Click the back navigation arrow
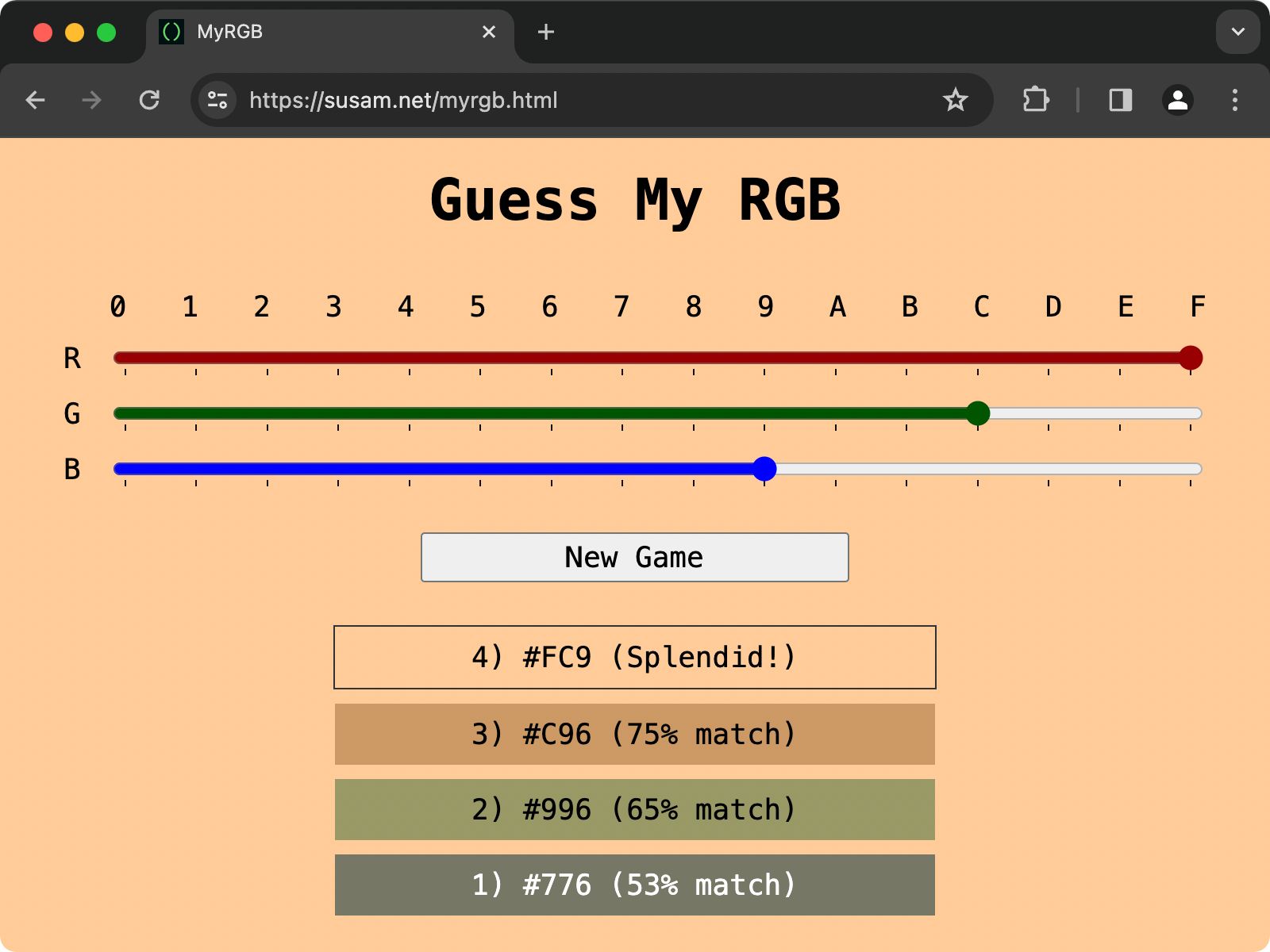This screenshot has width=1270, height=952. (x=35, y=100)
